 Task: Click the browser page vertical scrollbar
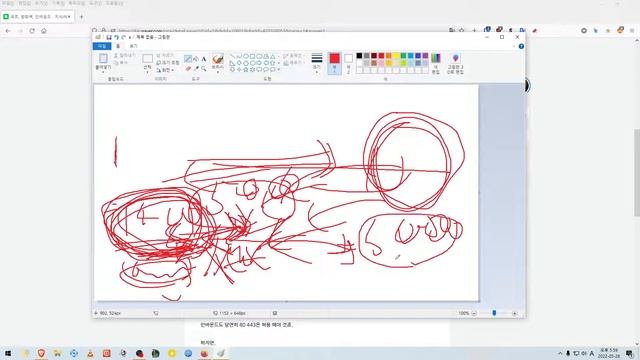click(x=637, y=172)
